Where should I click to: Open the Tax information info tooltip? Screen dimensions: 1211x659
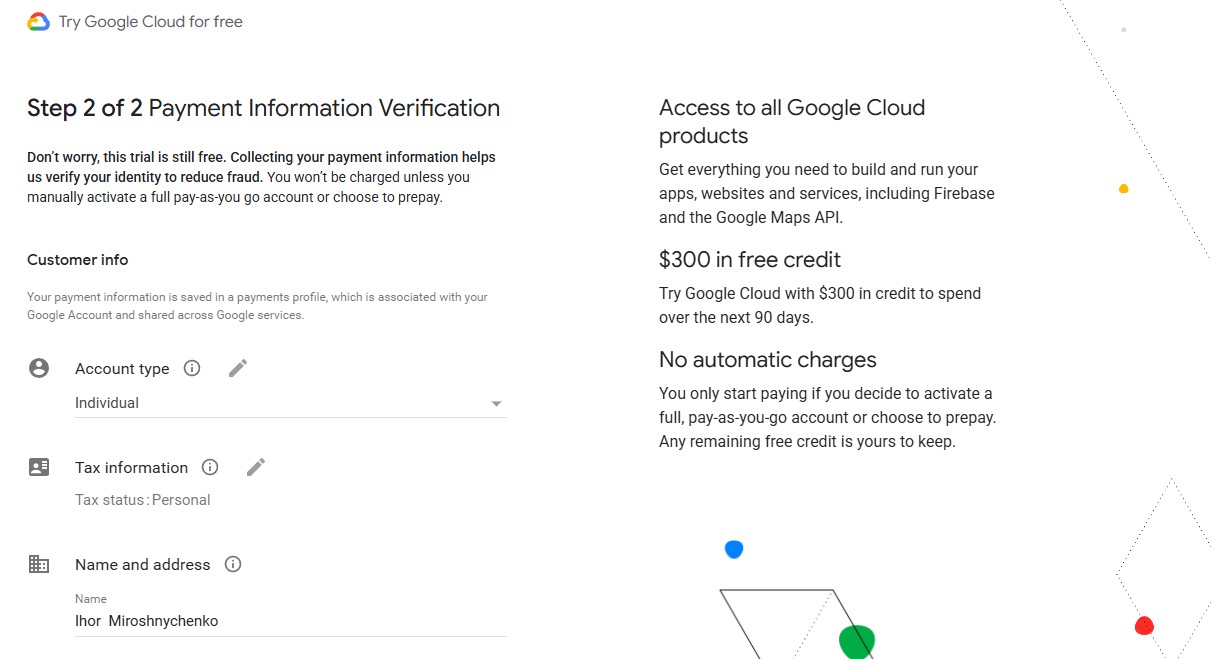(209, 466)
